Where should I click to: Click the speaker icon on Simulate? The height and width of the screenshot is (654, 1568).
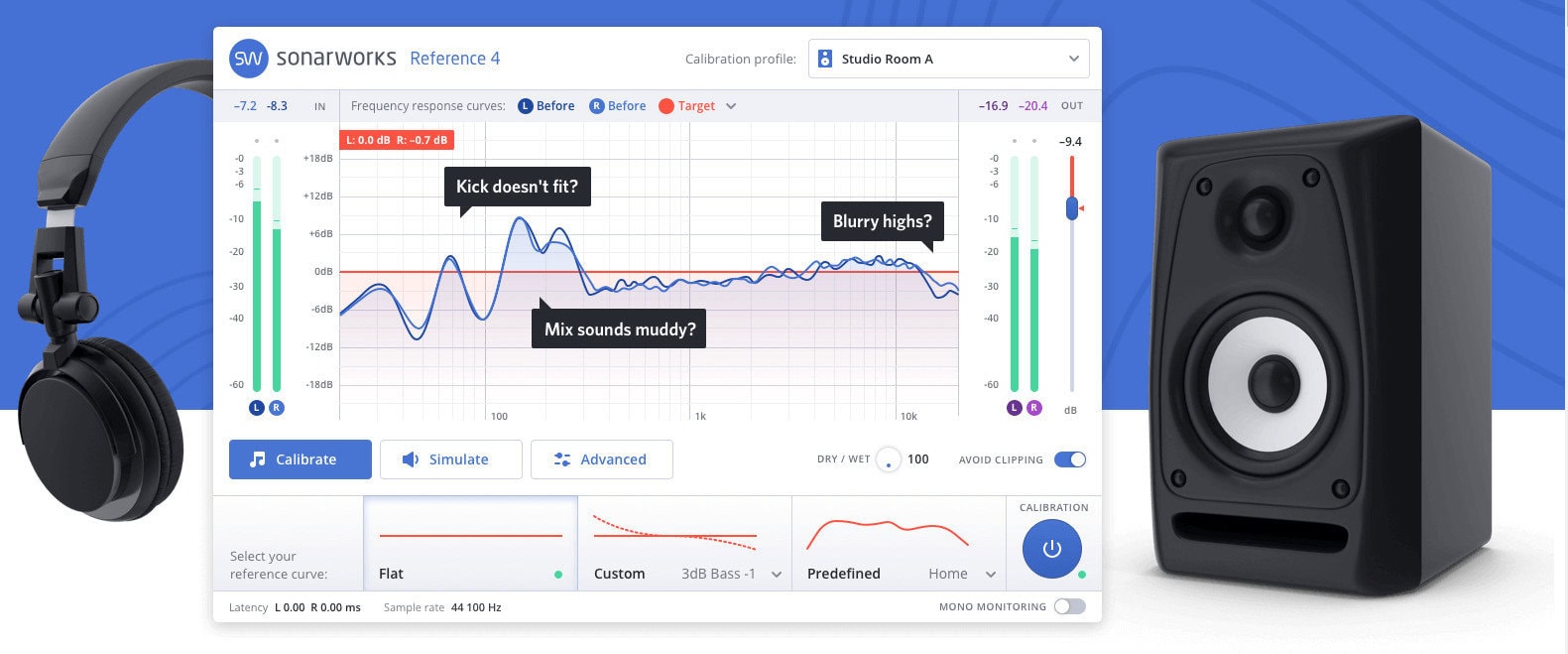click(411, 459)
